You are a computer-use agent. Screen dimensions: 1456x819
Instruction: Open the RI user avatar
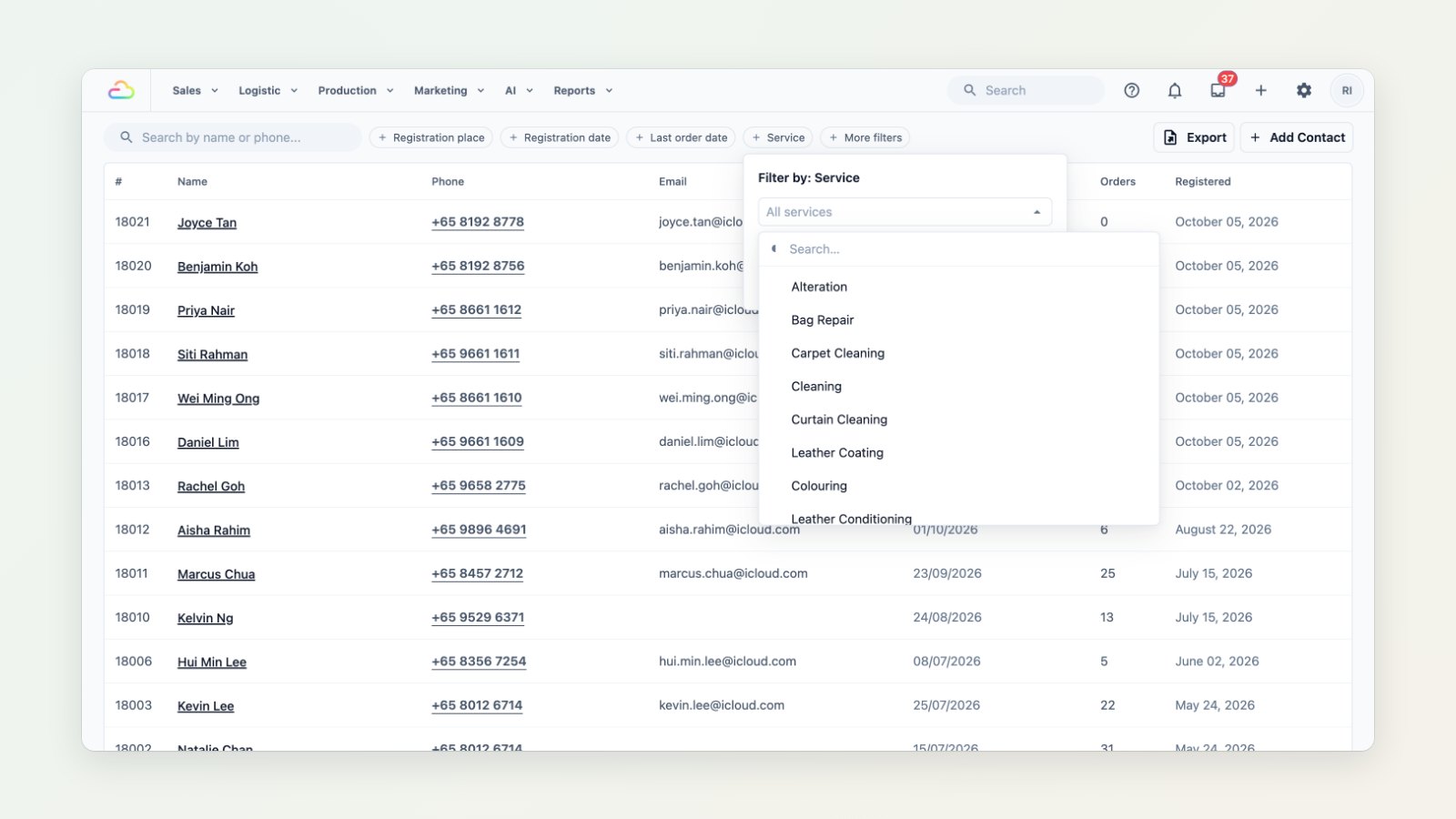1347,90
